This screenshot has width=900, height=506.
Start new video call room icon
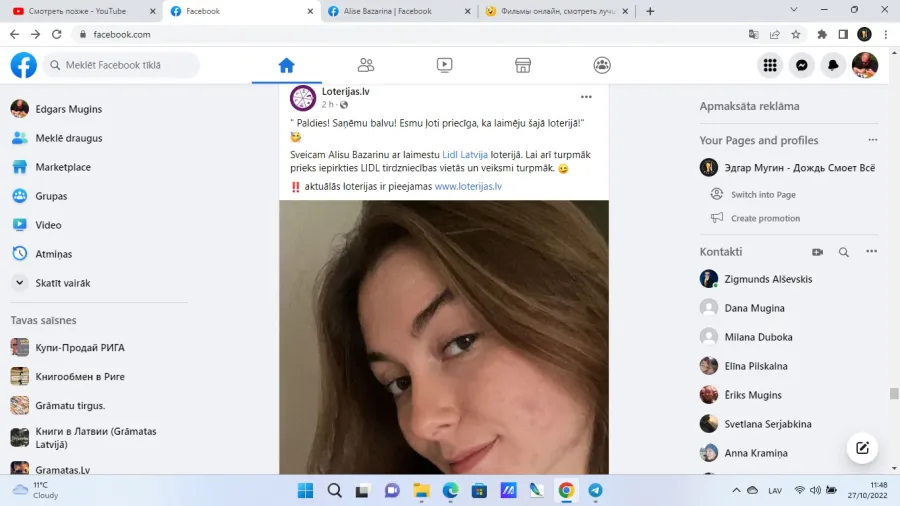click(817, 252)
